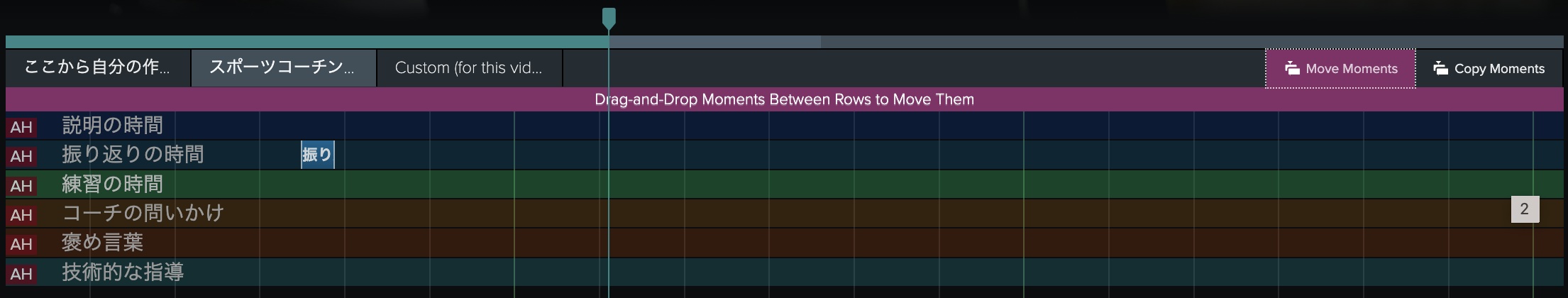Click the AH badge beside 技術的な指導
Image resolution: width=1568 pixels, height=298 pixels.
pyautogui.click(x=21, y=274)
